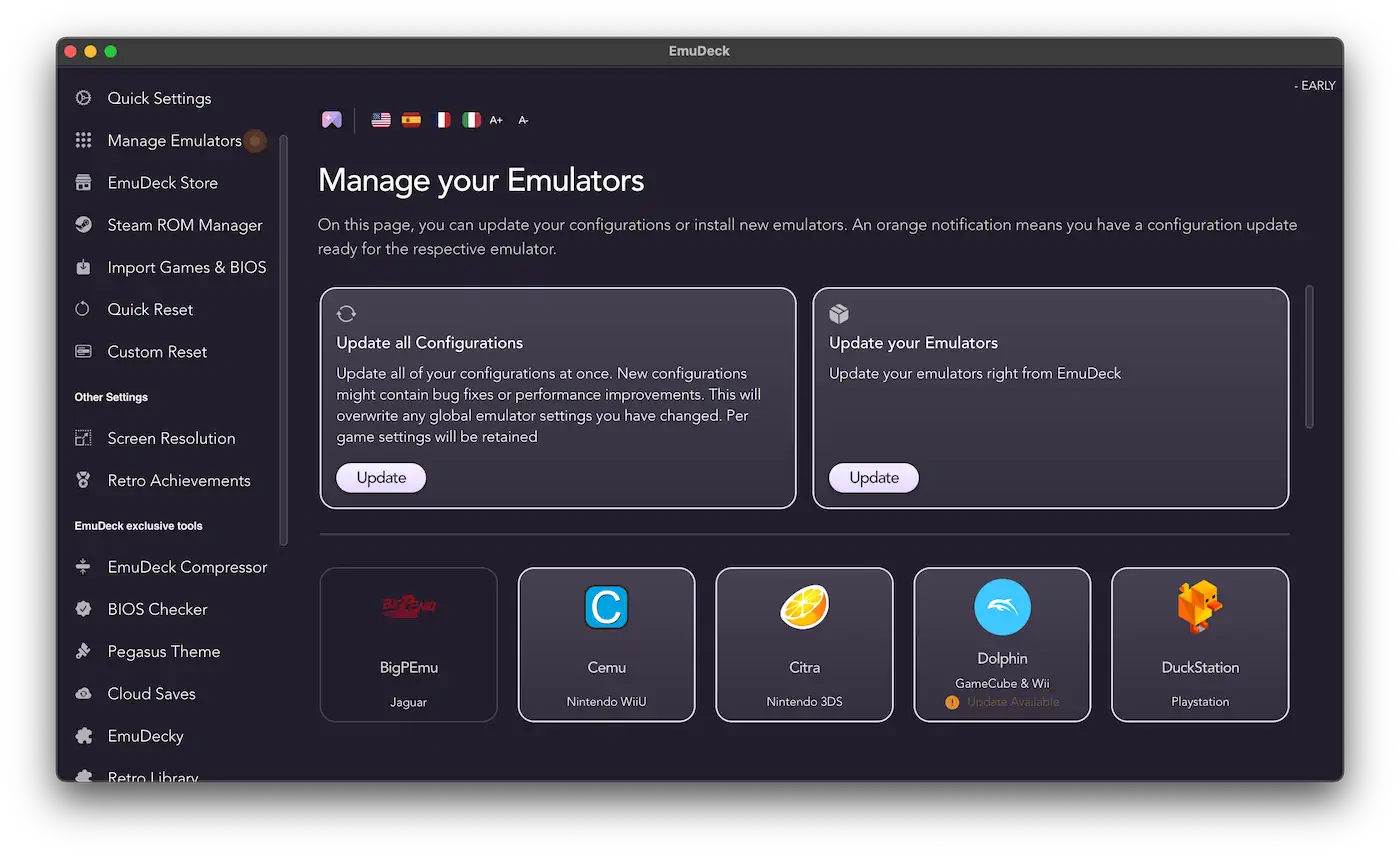1400x856 pixels.
Task: Select Quick Reset in the sidebar
Action: click(151, 309)
